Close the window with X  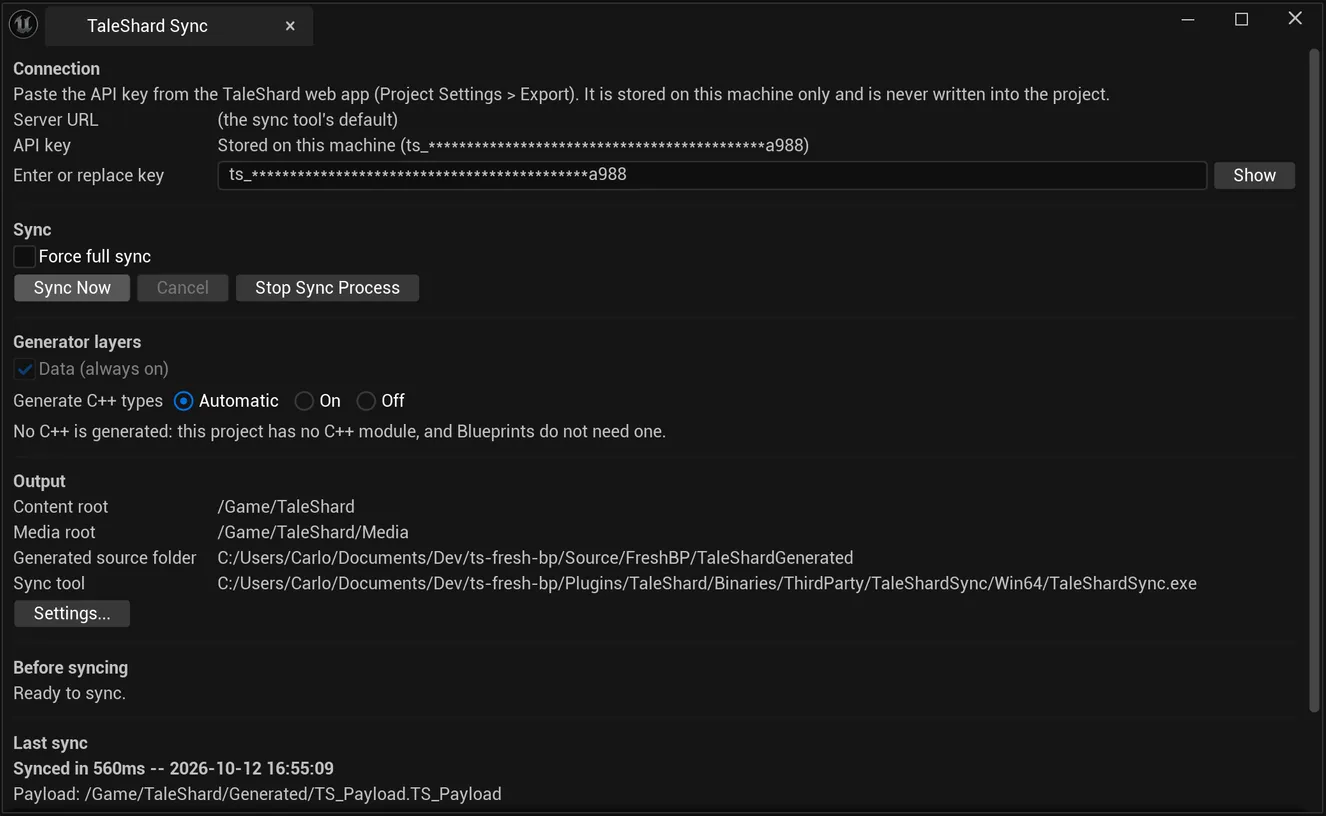(x=1295, y=19)
